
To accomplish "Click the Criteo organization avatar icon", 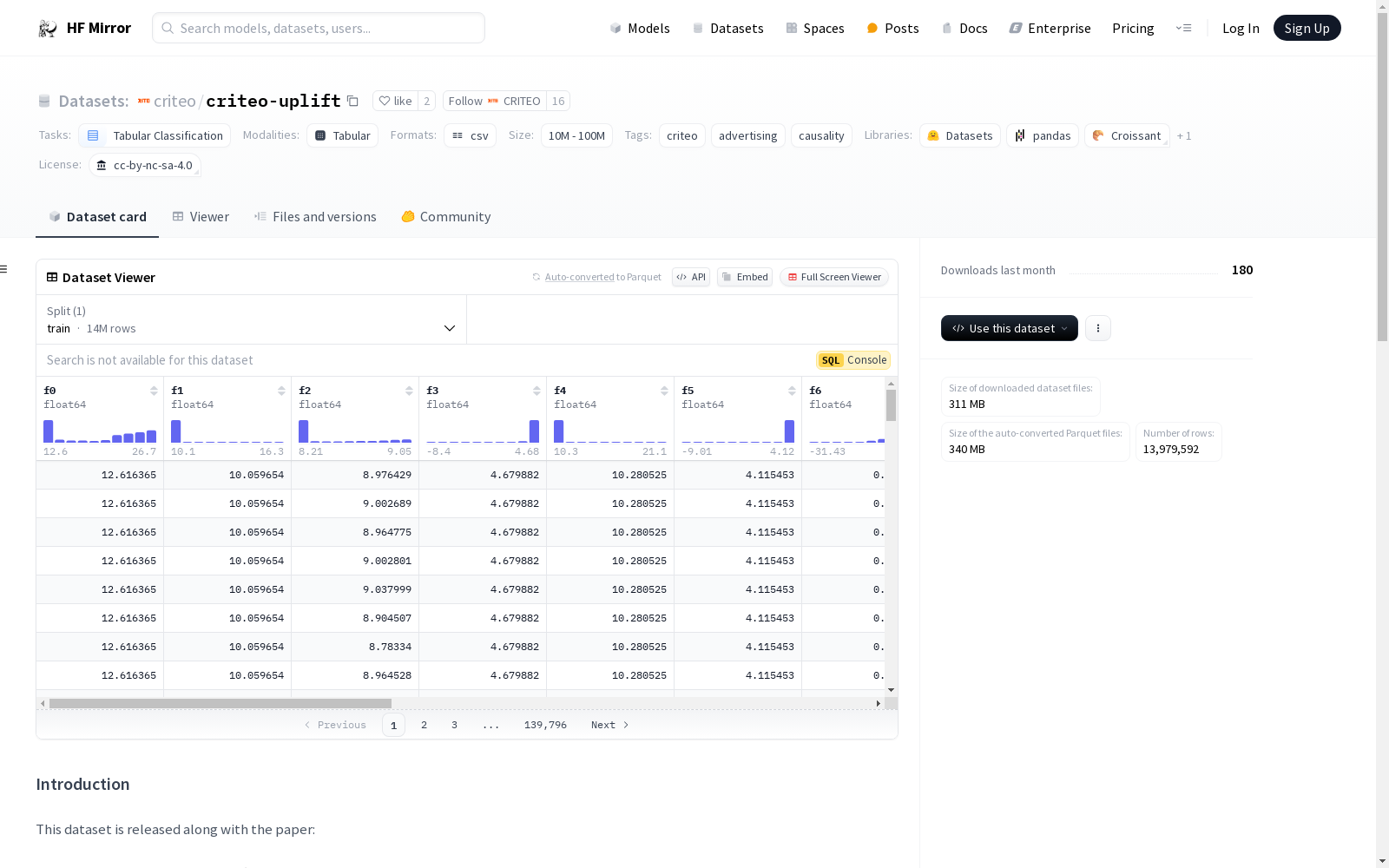I will [144, 101].
